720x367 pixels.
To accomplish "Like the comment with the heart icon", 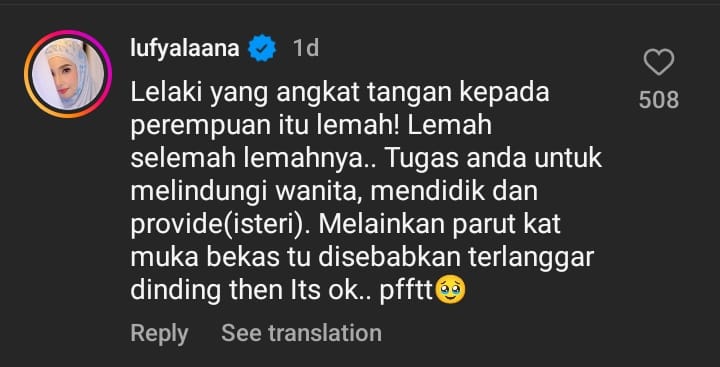I will click(x=658, y=62).
